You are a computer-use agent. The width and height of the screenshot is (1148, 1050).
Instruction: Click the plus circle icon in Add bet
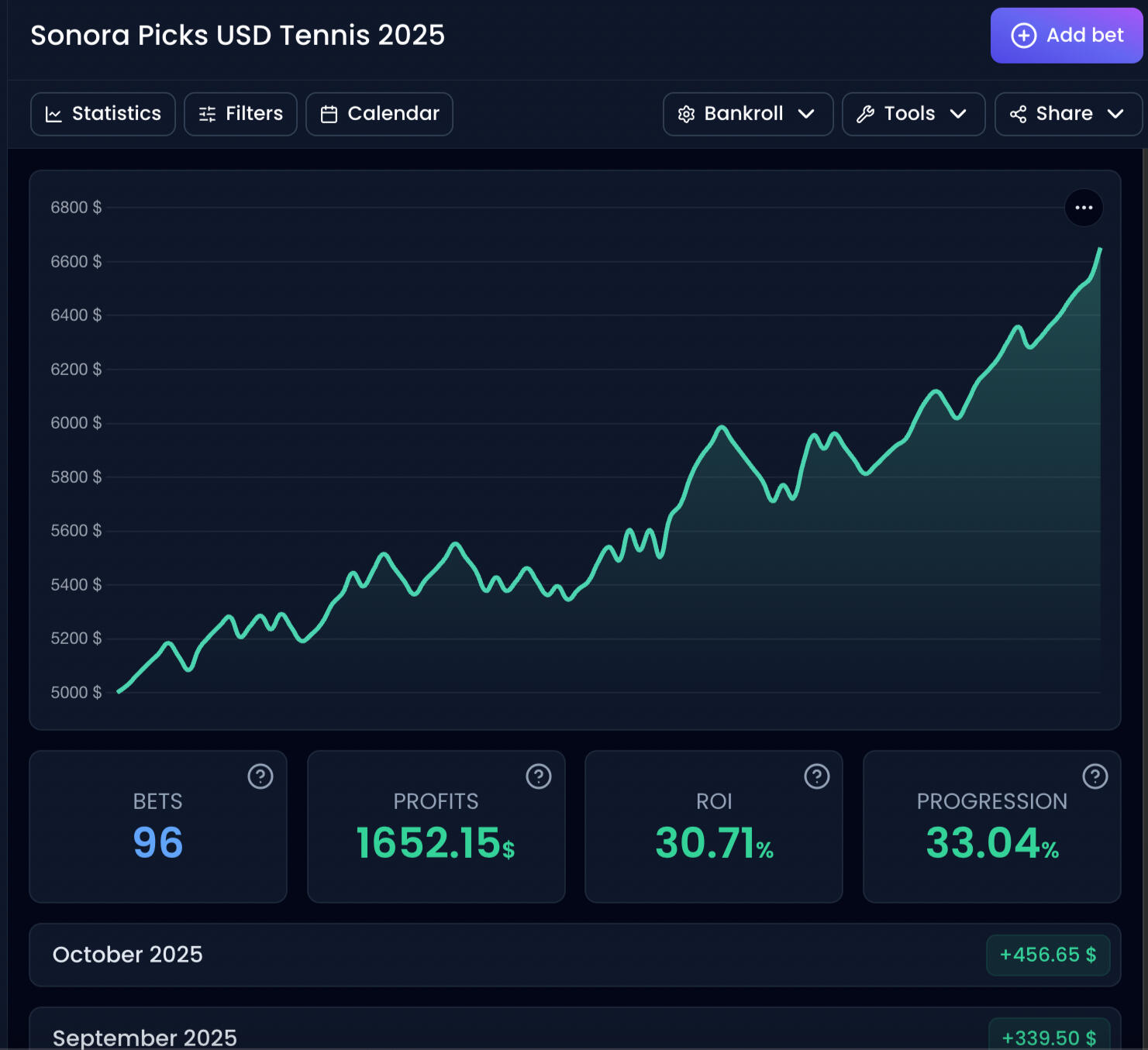(1023, 36)
